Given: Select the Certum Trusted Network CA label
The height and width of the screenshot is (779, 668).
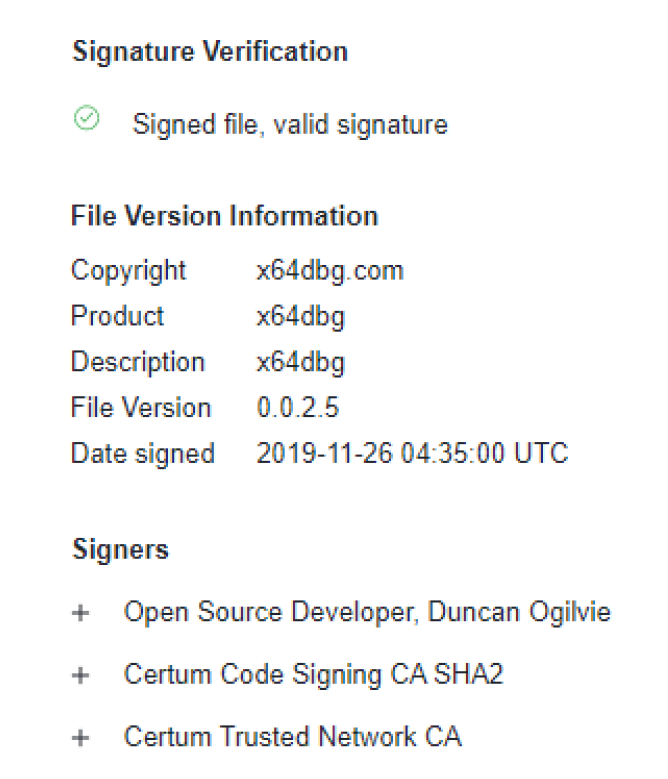Looking at the screenshot, I should (x=292, y=737).
